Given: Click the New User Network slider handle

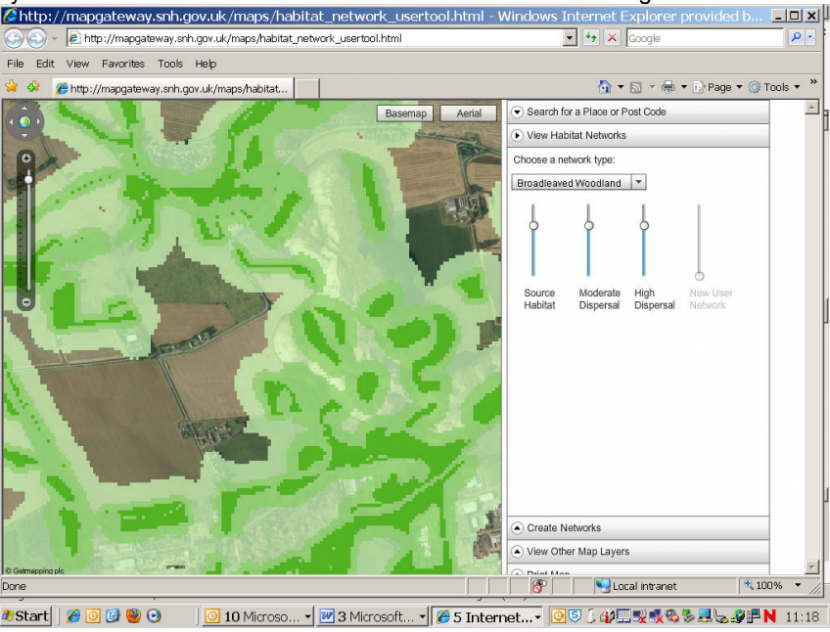Looking at the screenshot, I should [x=699, y=276].
